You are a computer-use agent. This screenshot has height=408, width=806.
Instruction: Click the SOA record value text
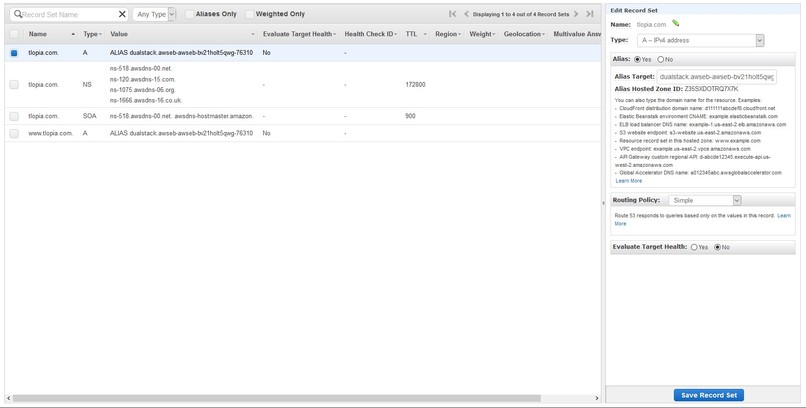(x=181, y=116)
